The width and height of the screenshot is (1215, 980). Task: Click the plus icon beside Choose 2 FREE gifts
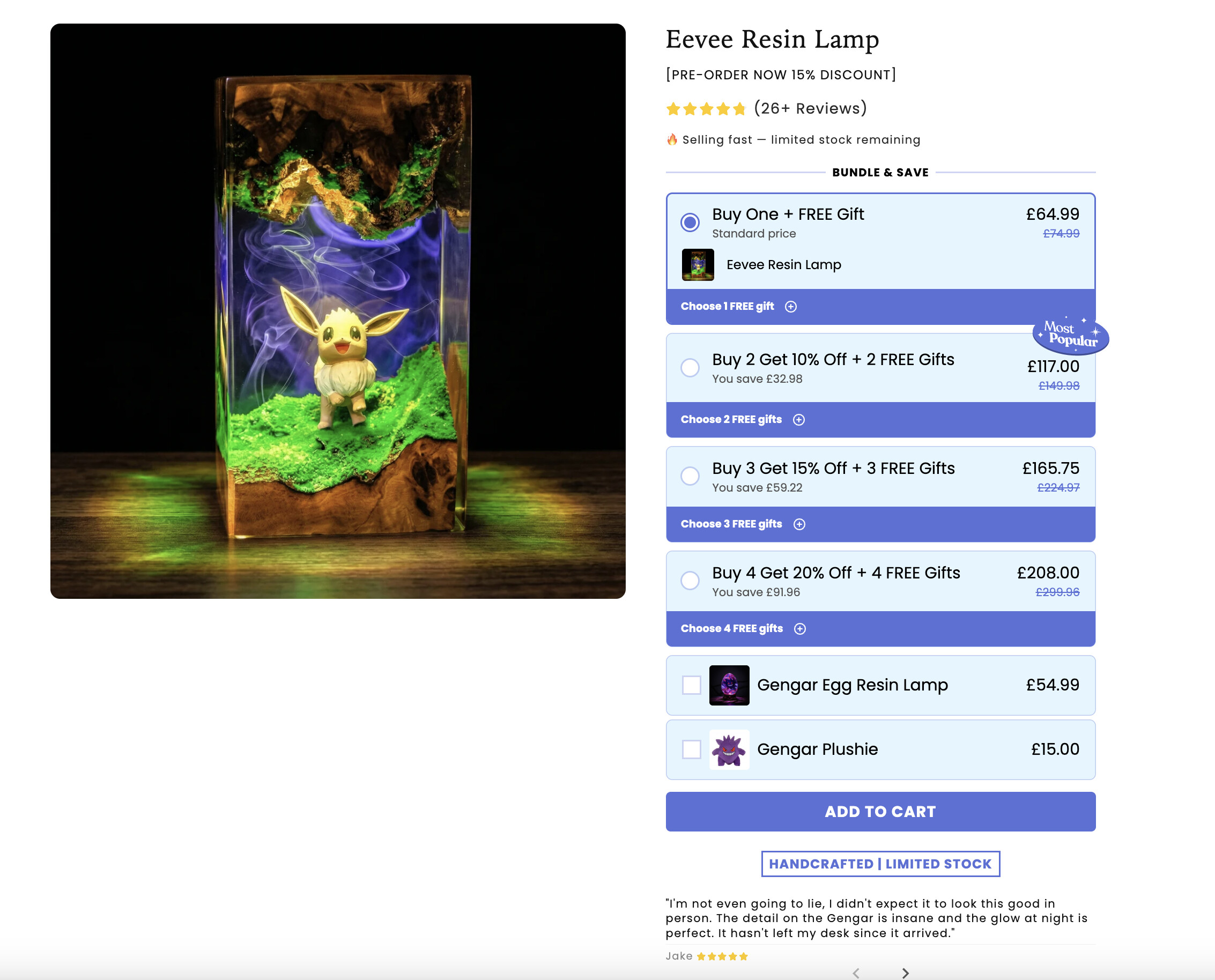click(798, 419)
